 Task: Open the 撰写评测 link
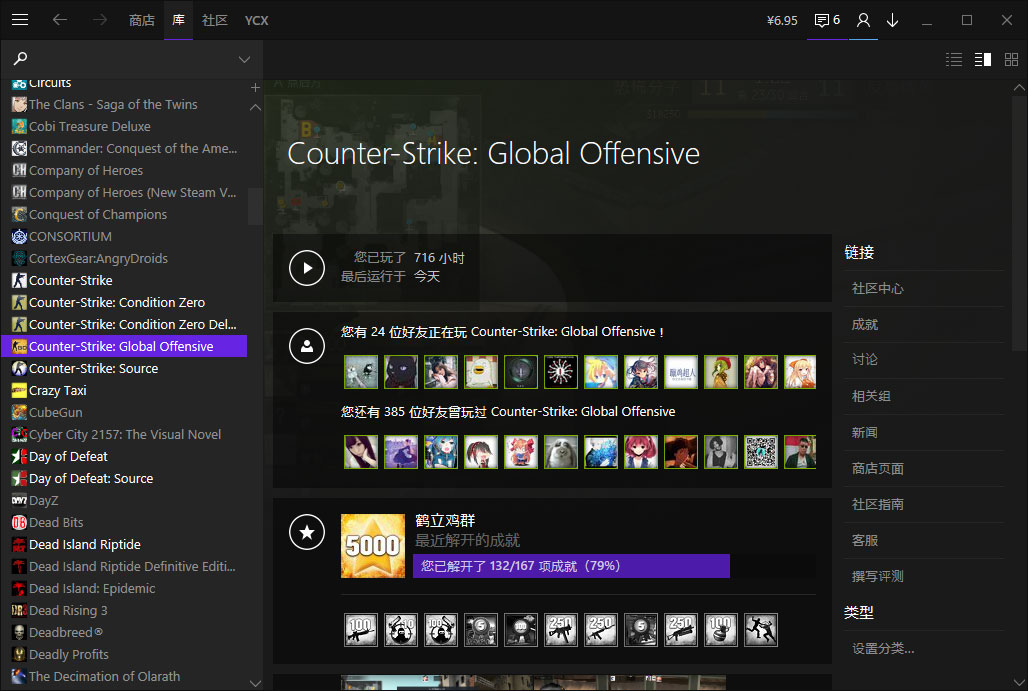tap(877, 576)
